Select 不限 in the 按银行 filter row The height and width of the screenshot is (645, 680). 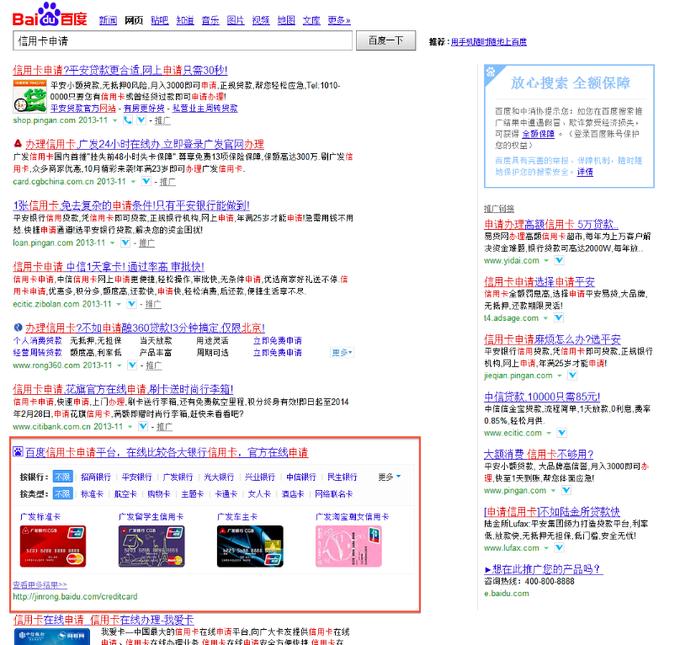[63, 477]
